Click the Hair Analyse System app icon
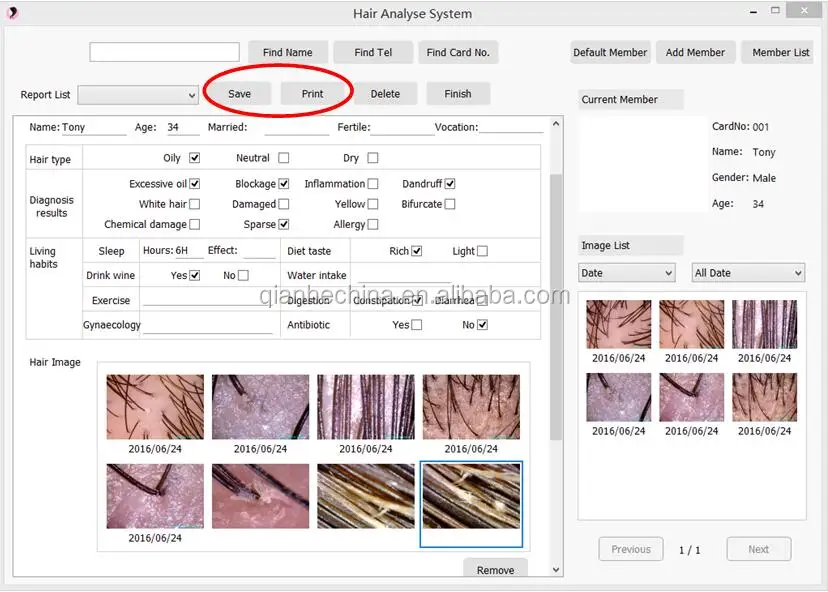 point(12,13)
